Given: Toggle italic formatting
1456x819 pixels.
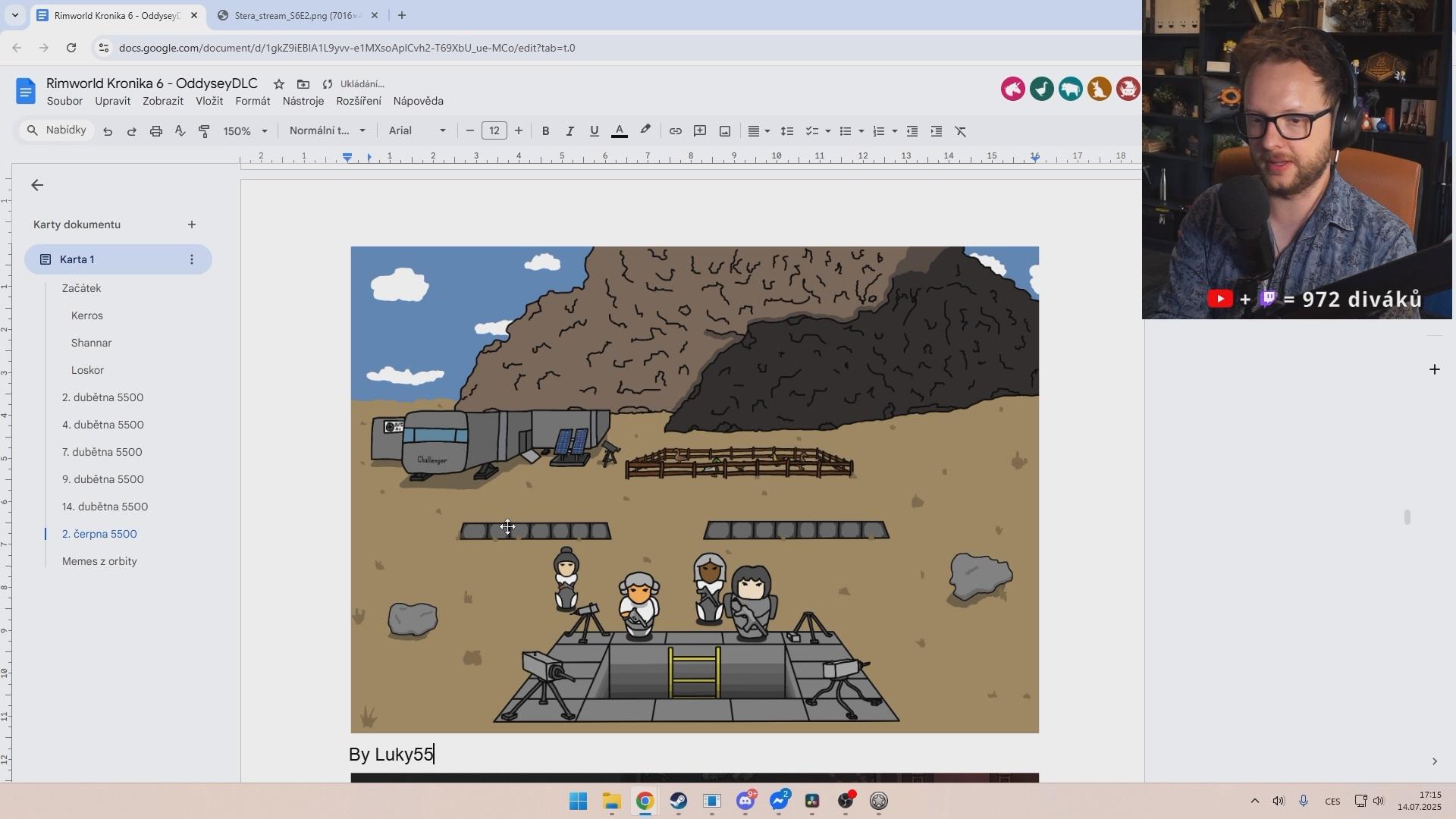Looking at the screenshot, I should [x=570, y=131].
